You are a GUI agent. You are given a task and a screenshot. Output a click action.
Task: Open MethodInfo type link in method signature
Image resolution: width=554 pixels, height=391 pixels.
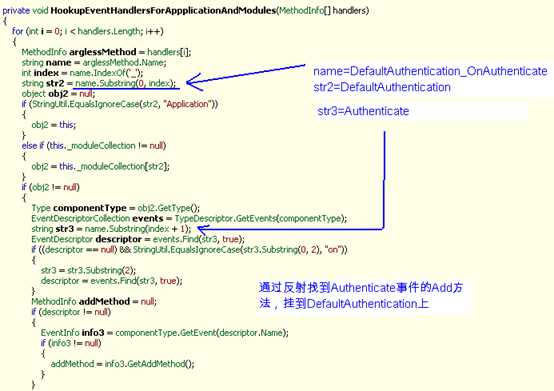(x=301, y=11)
